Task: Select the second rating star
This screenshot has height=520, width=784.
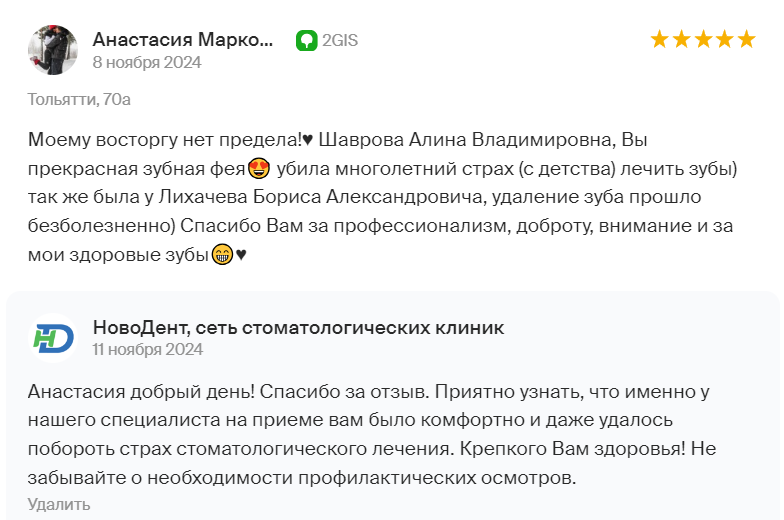Action: point(682,39)
